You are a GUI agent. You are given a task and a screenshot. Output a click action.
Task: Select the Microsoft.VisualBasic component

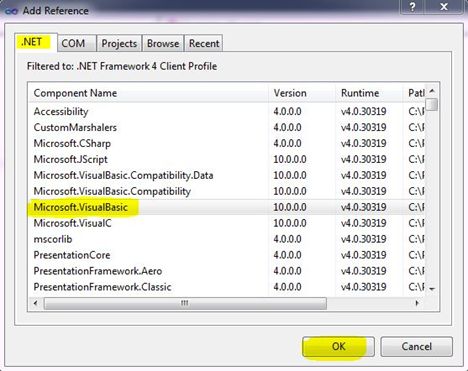pyautogui.click(x=227, y=207)
